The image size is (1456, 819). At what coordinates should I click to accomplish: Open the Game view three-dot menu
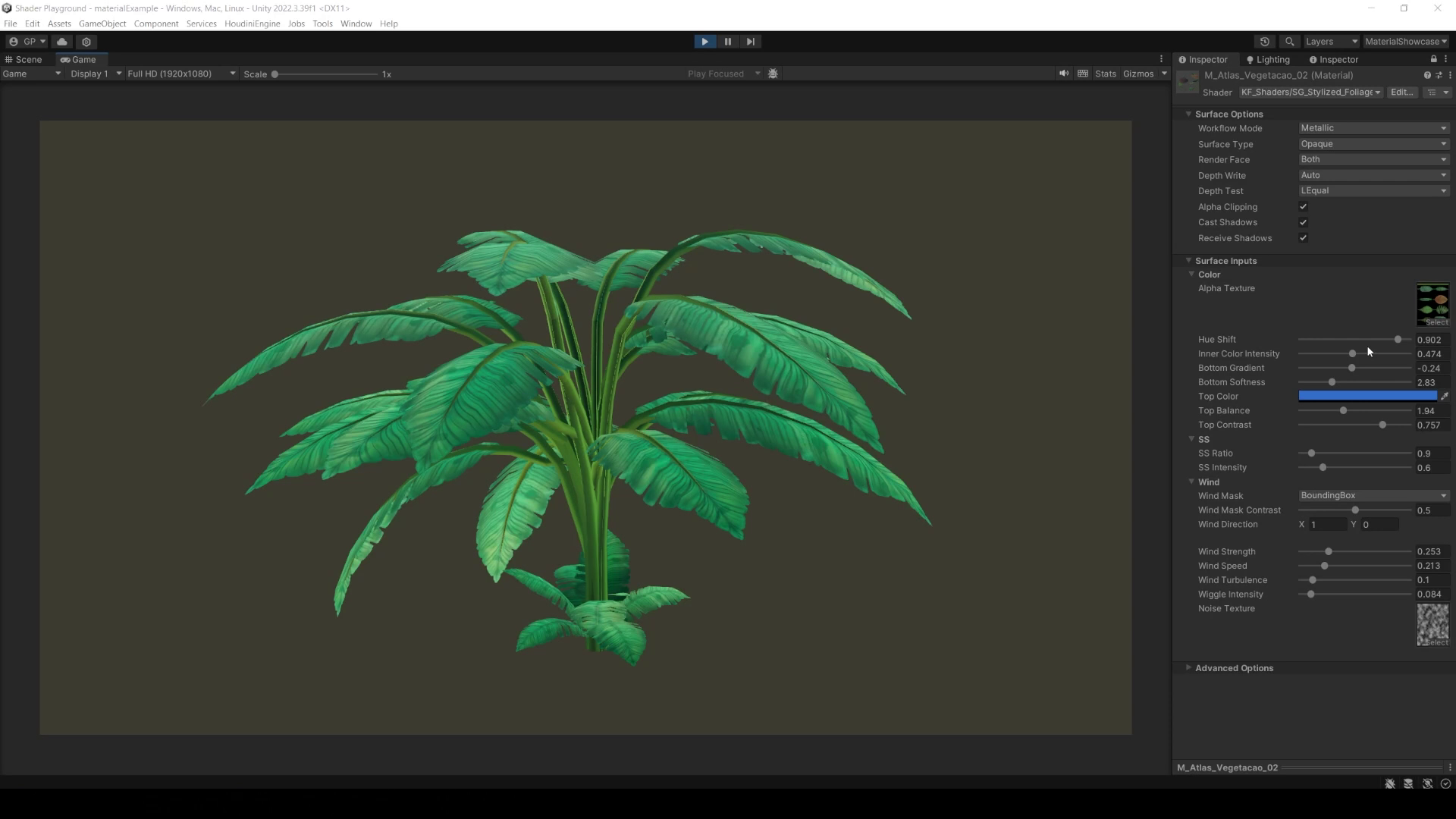pos(1161,59)
